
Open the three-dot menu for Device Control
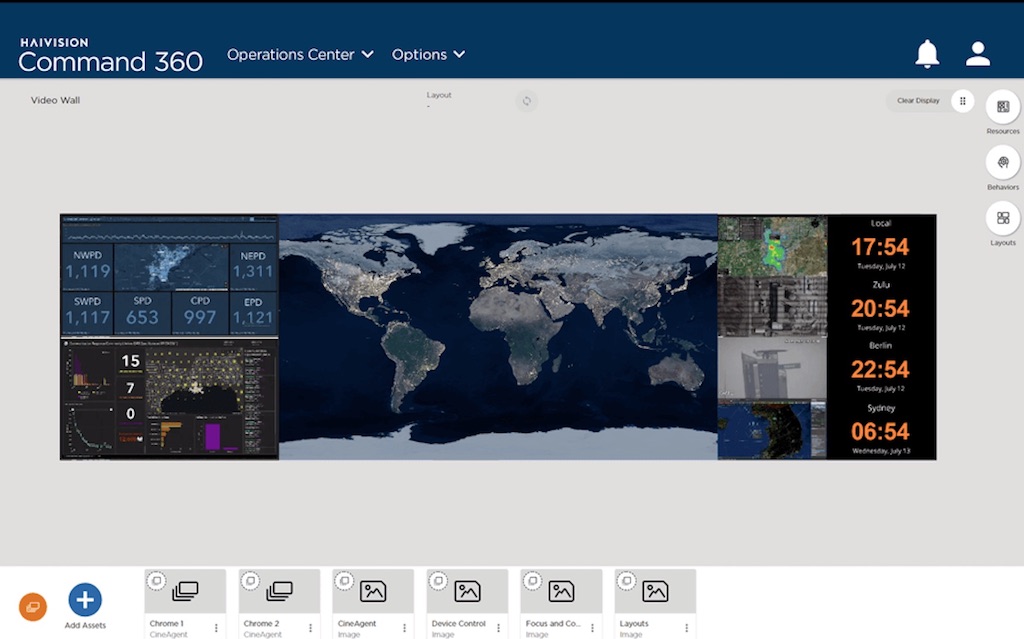(x=498, y=628)
